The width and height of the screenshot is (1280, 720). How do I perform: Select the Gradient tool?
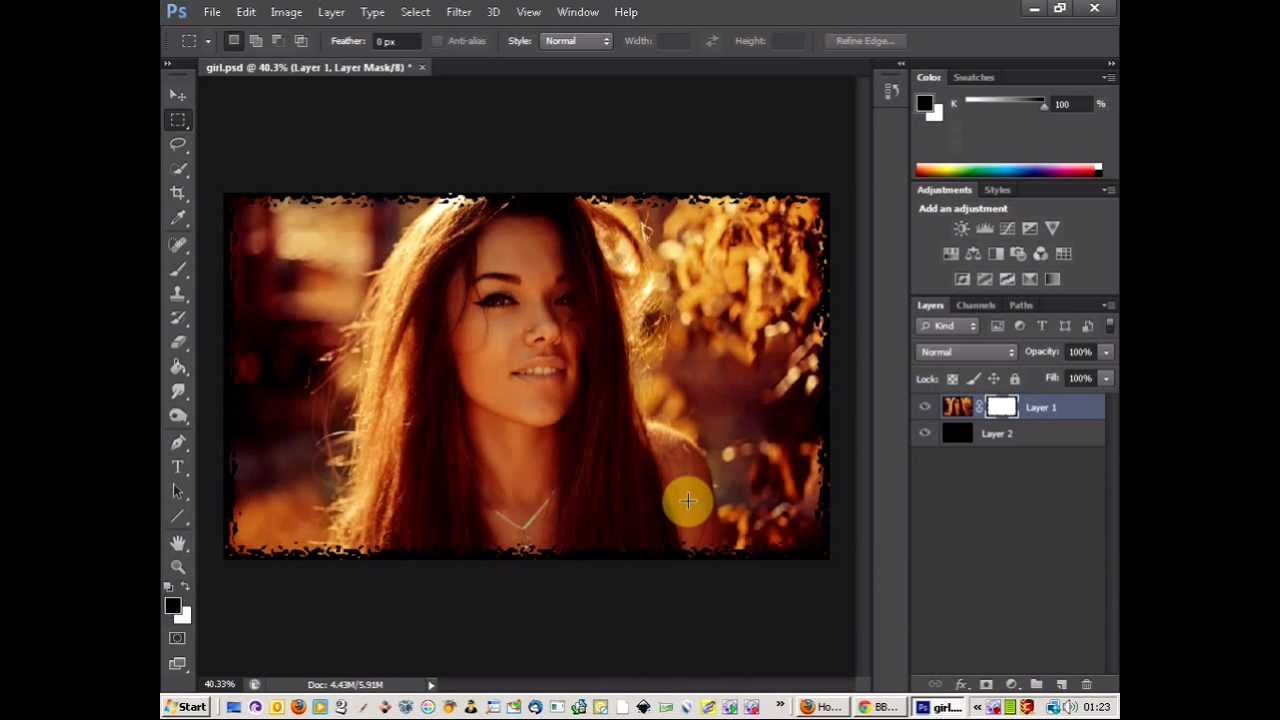coord(178,367)
